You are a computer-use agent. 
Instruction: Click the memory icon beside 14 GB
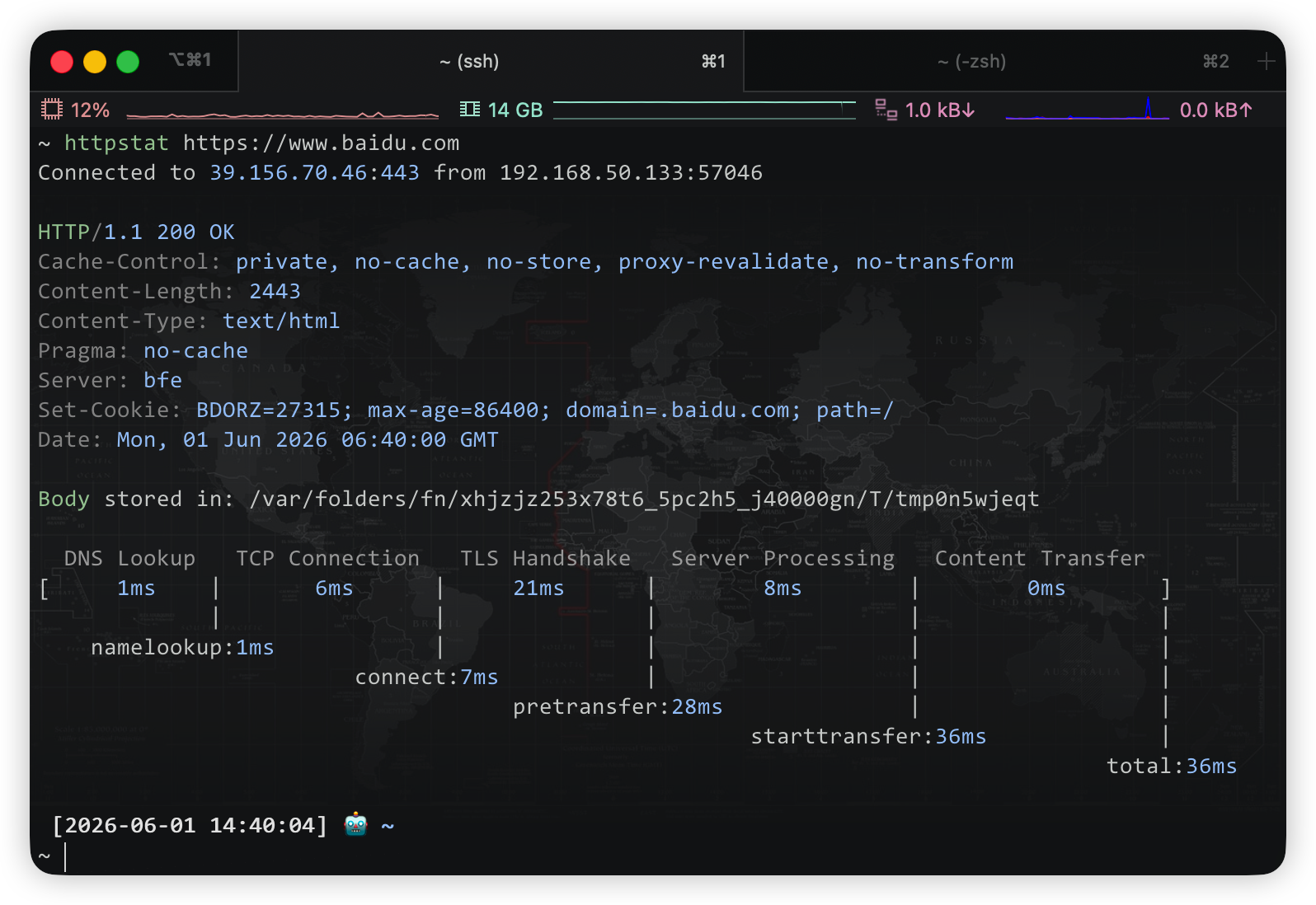[470, 109]
